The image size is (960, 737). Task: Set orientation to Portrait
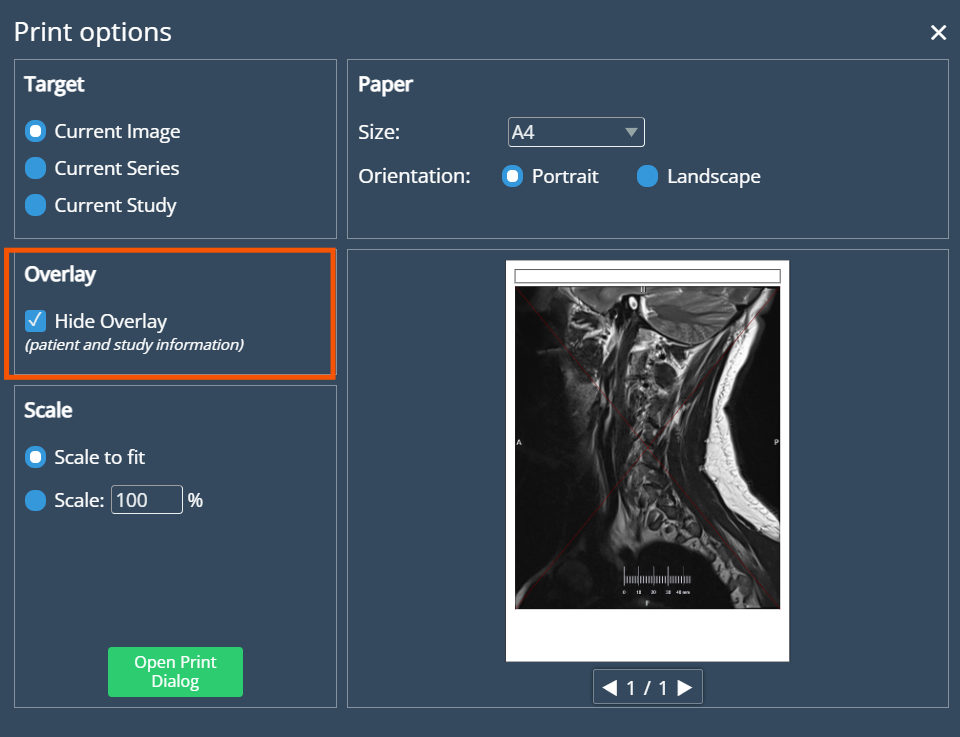click(513, 176)
